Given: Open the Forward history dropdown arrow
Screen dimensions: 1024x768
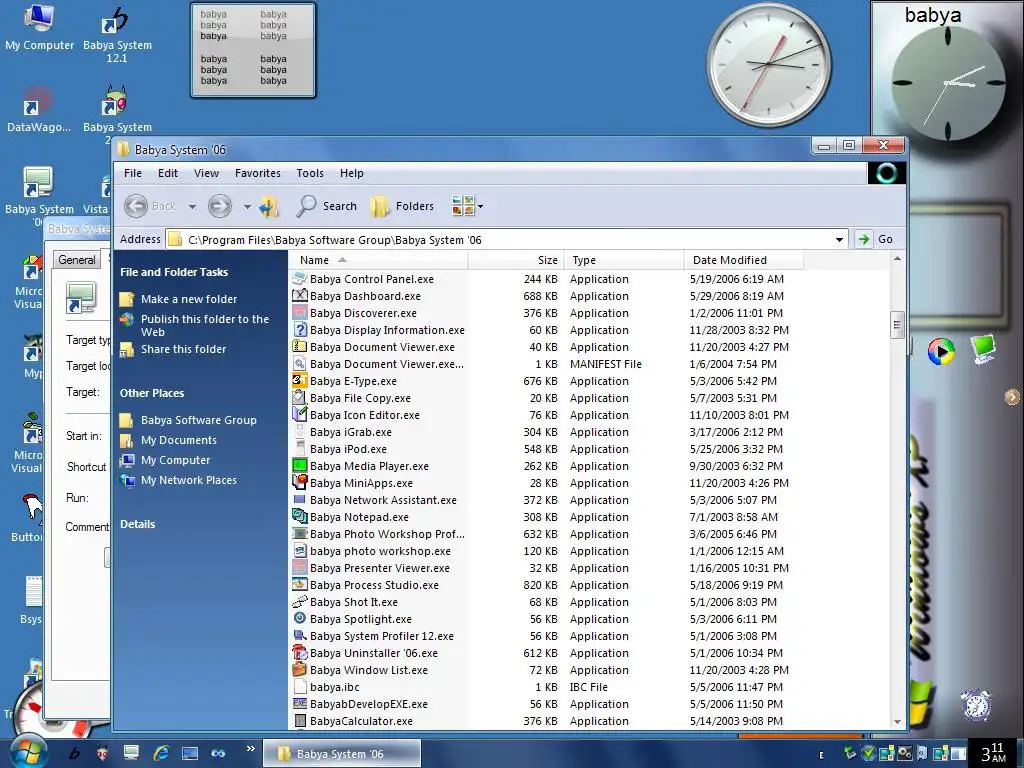Looking at the screenshot, I should coord(247,207).
